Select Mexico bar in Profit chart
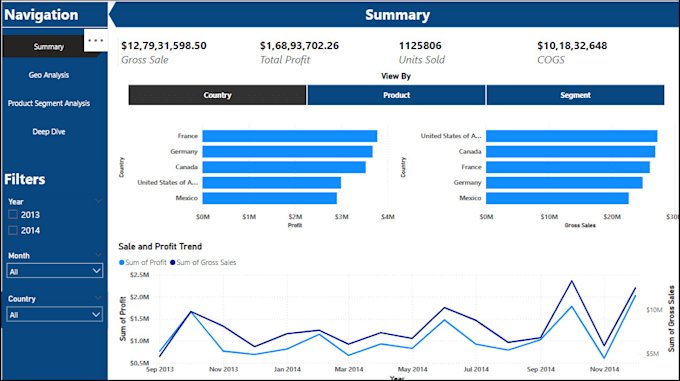Image resolution: width=680 pixels, height=381 pixels. coord(270,198)
